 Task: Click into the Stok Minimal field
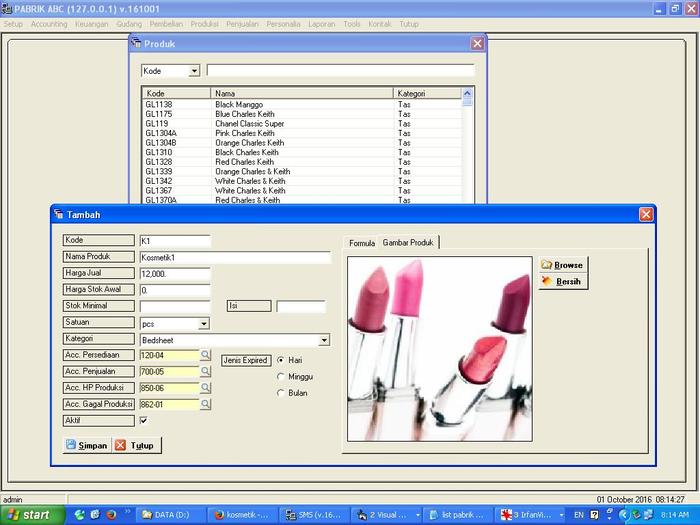click(x=175, y=306)
